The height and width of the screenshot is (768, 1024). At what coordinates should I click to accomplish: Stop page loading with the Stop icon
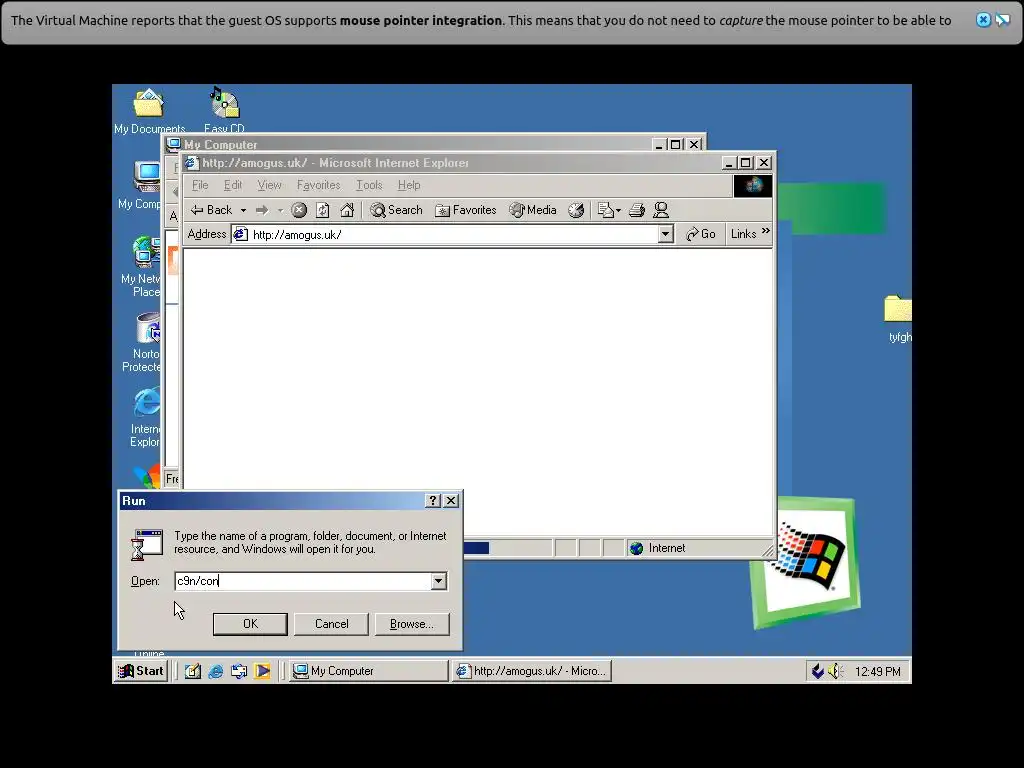[299, 210]
